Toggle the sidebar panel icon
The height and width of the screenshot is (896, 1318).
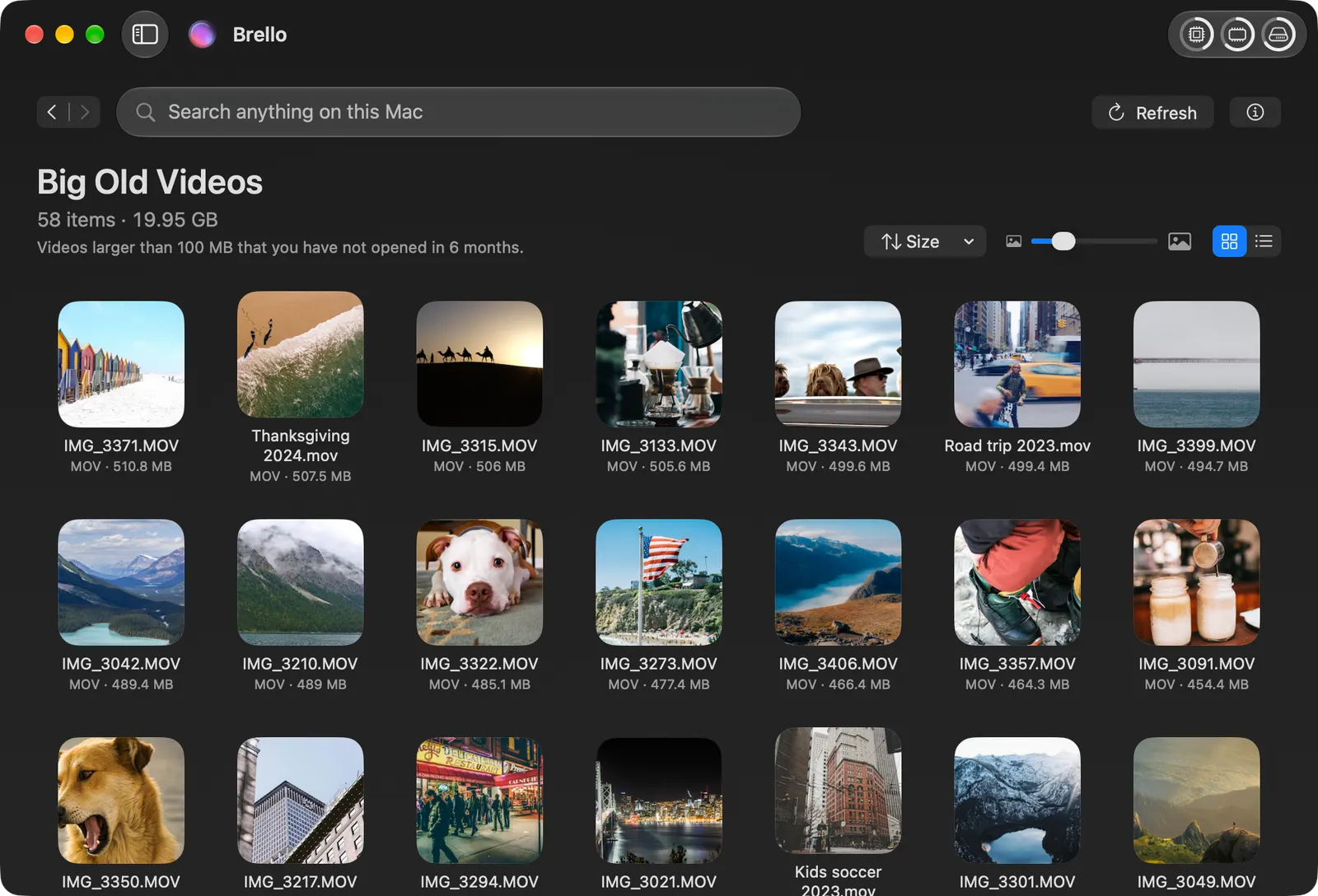(x=145, y=35)
